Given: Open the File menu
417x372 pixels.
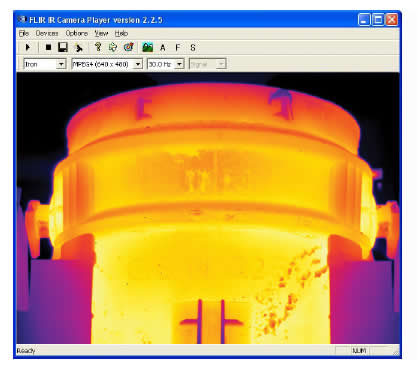Looking at the screenshot, I should click(24, 33).
